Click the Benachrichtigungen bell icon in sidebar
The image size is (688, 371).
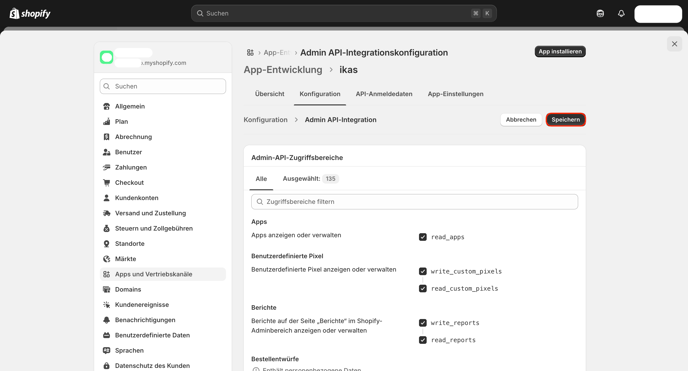click(106, 320)
